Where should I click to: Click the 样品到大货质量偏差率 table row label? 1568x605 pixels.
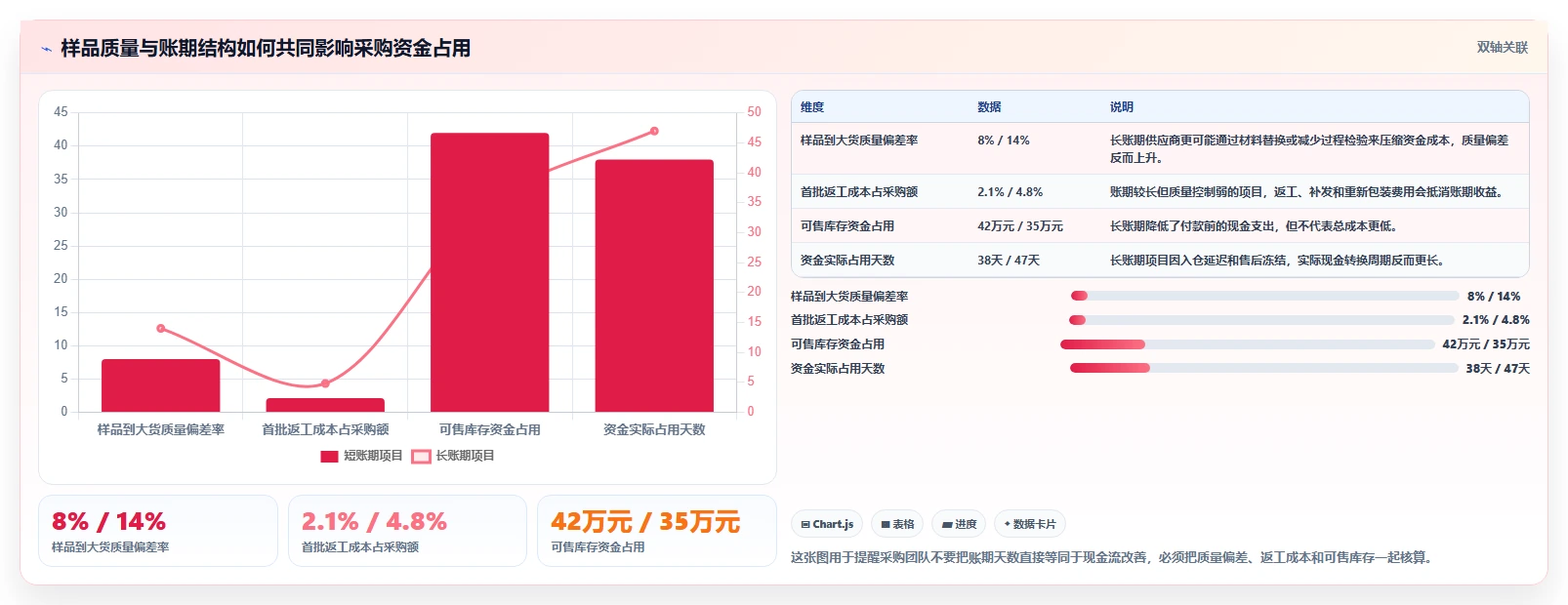859,141
